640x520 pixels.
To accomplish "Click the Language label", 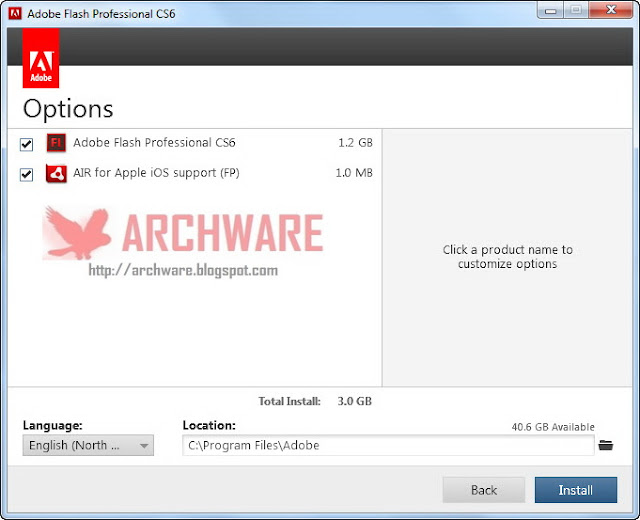I will [53, 426].
